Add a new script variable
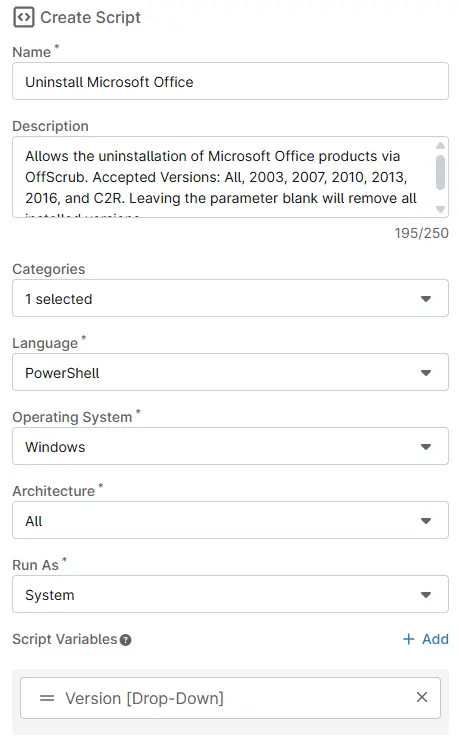Screen dimensions: 458x756 tap(426, 639)
